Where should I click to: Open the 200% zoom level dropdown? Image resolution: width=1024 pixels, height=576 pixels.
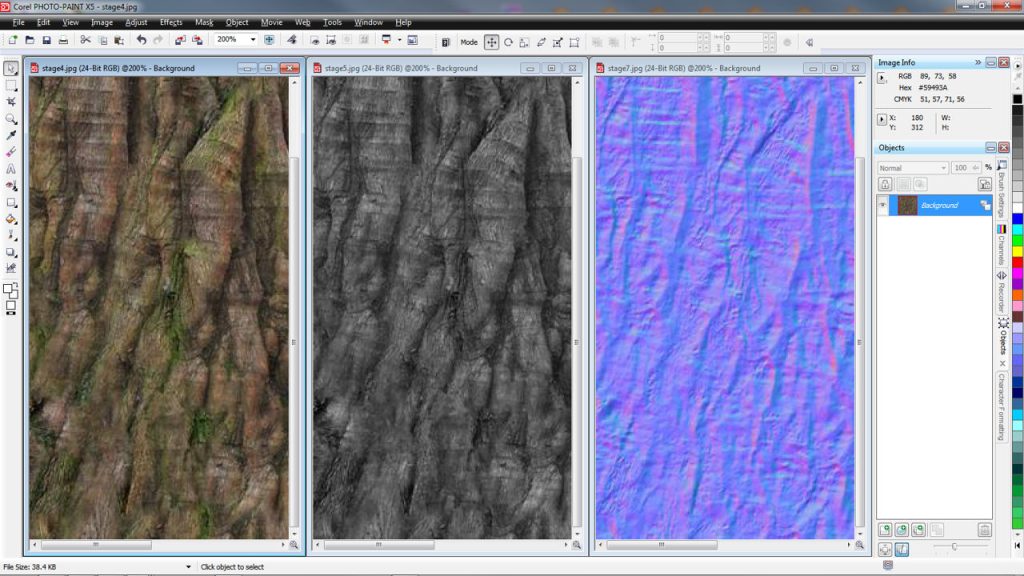pyautogui.click(x=253, y=41)
